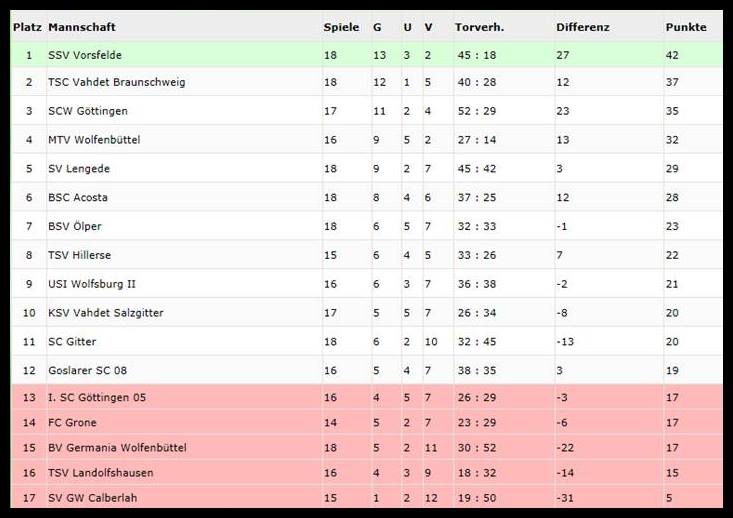The height and width of the screenshot is (518, 733).
Task: Select I. SC Göttingen 05 team
Action: pyautogui.click(x=97, y=398)
